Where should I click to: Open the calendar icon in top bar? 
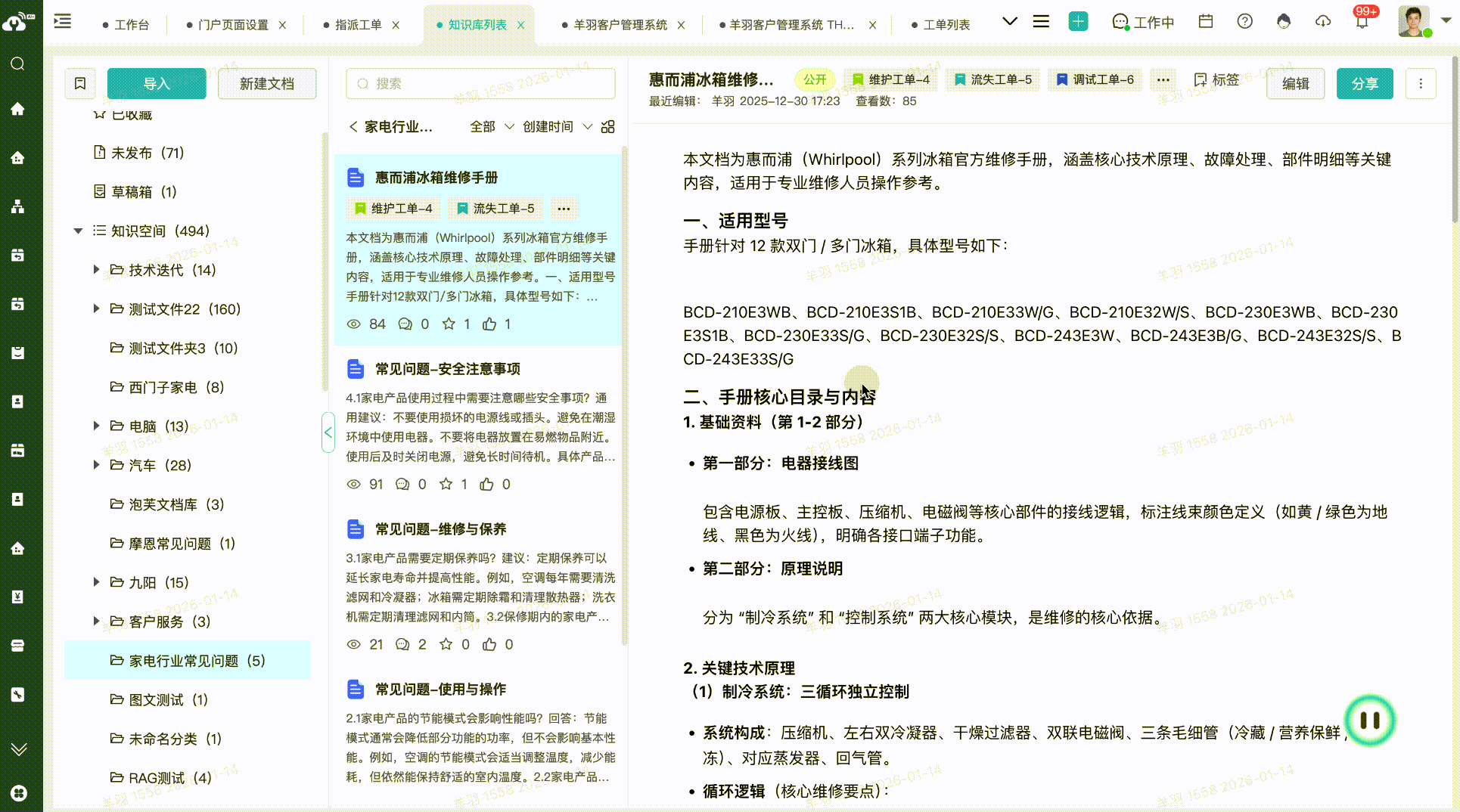pos(1206,22)
